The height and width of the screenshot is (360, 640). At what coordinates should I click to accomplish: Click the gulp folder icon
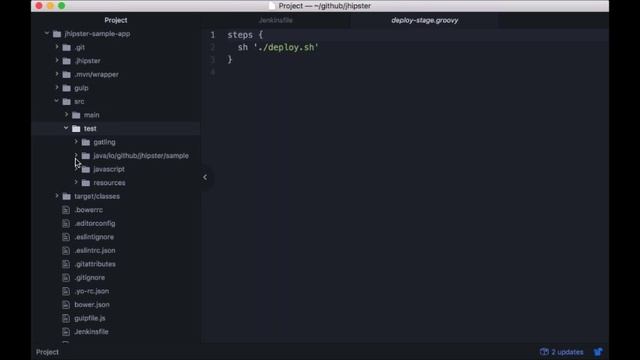click(67, 88)
